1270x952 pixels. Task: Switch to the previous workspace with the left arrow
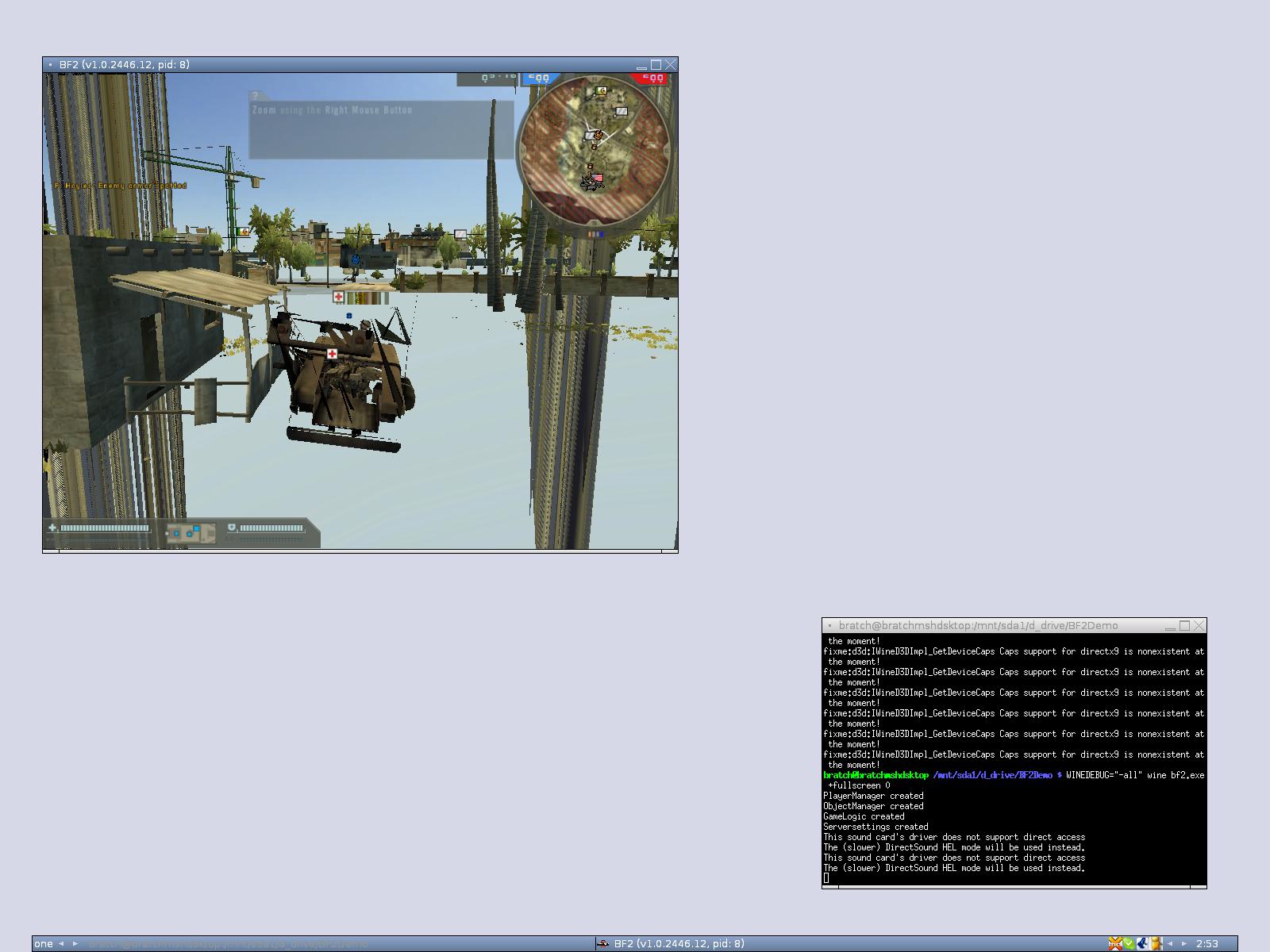[x=61, y=943]
